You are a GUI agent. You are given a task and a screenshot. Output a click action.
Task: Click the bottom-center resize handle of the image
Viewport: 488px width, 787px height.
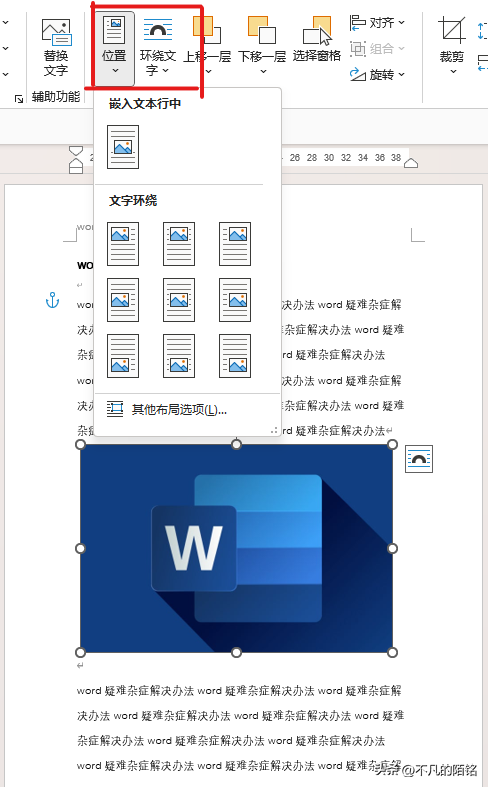236,652
